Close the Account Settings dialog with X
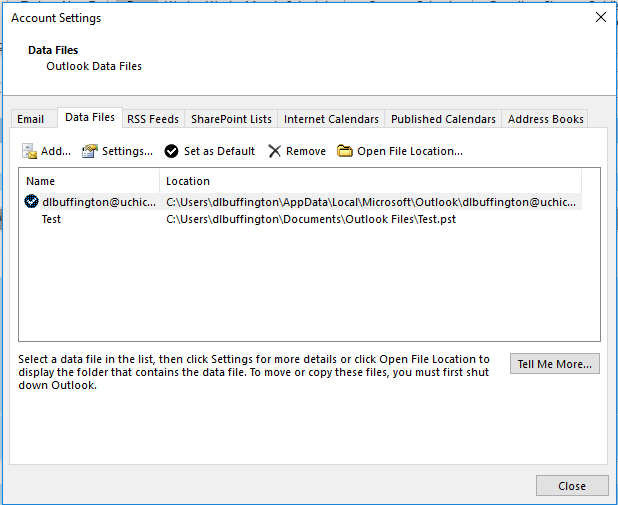618x505 pixels. pyautogui.click(x=601, y=17)
